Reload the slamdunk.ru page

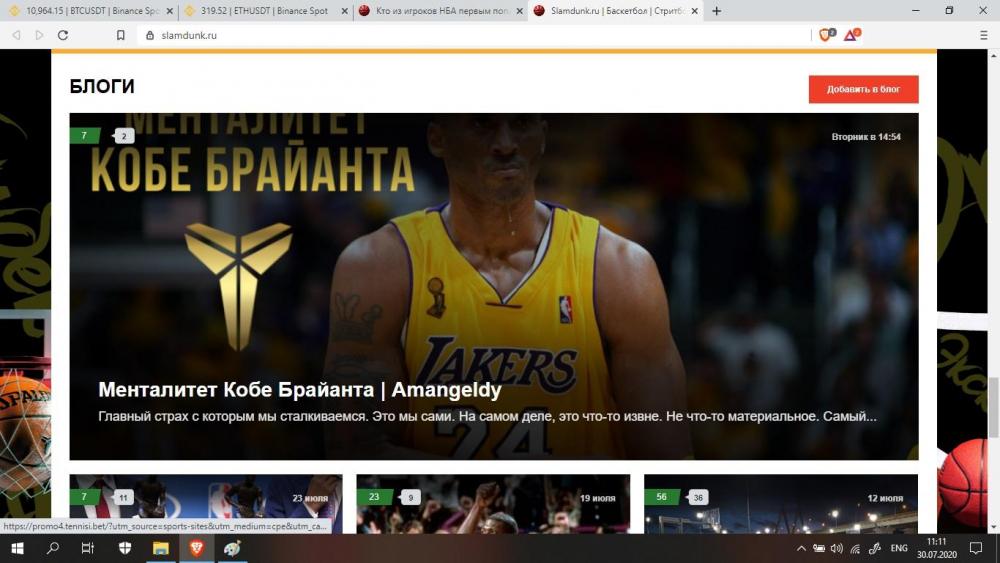[x=63, y=35]
